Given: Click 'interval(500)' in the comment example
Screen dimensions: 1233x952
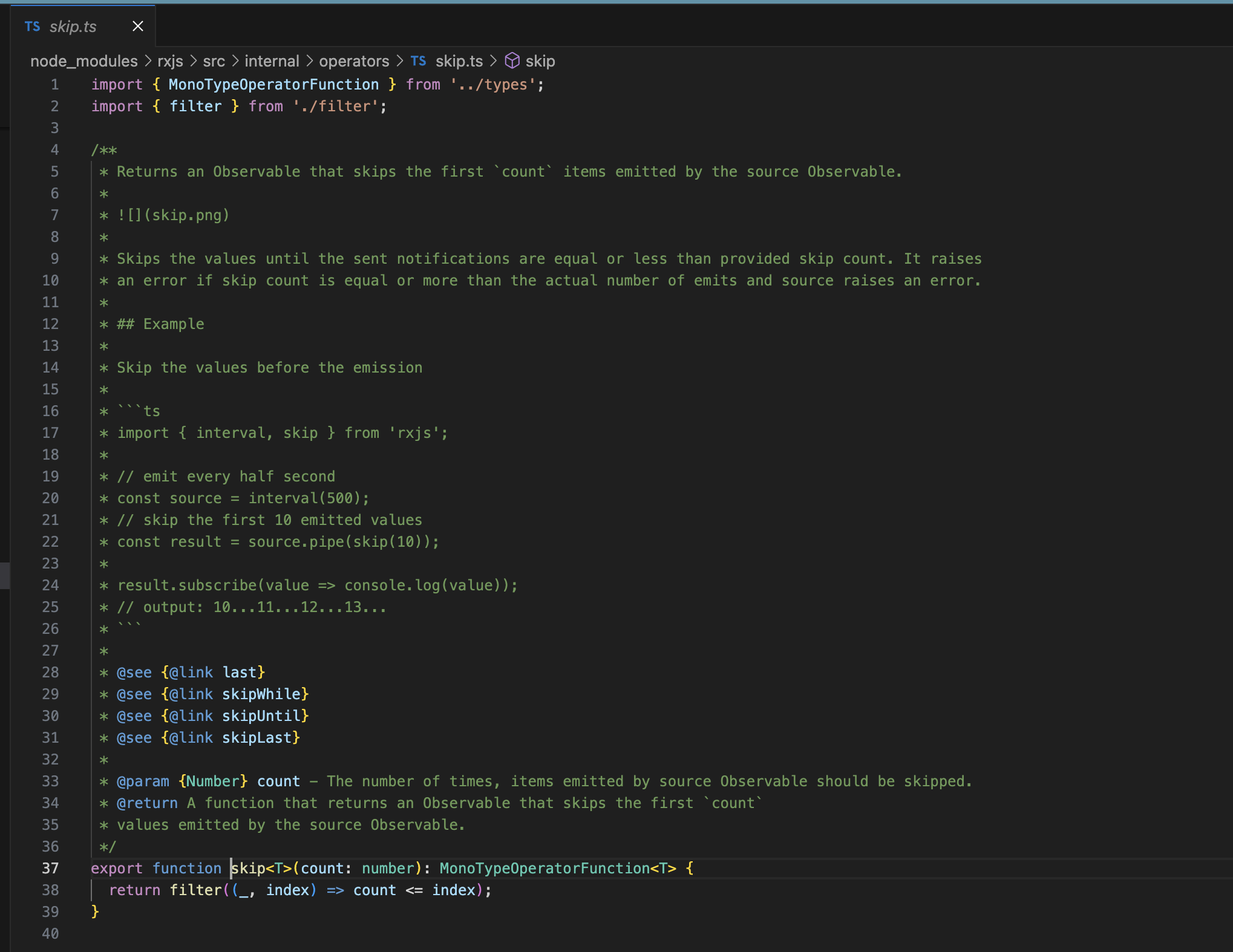Looking at the screenshot, I should (x=305, y=498).
